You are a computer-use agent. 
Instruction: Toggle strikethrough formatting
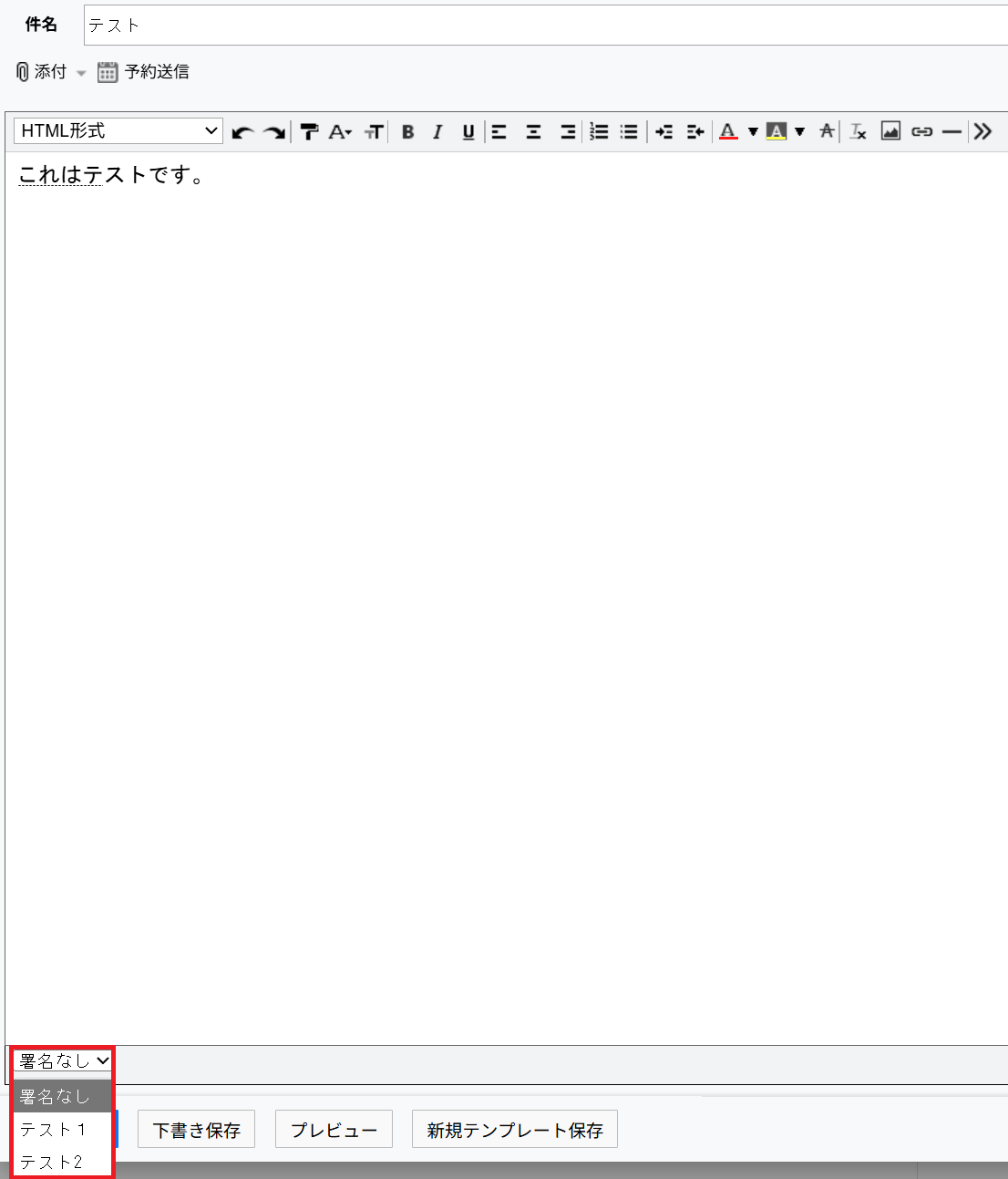coord(827,131)
